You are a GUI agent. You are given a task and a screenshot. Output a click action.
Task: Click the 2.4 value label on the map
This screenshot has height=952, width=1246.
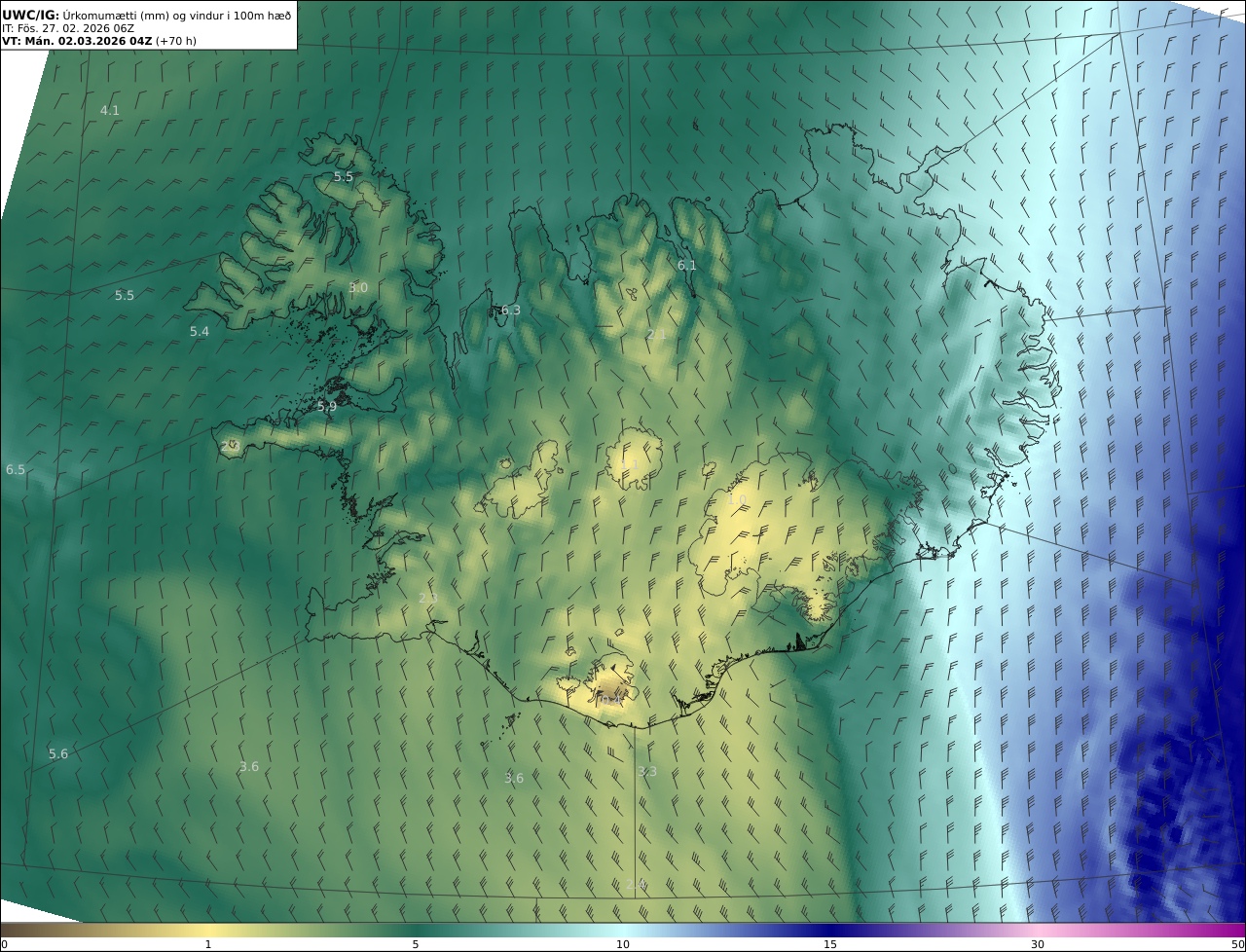tap(636, 885)
